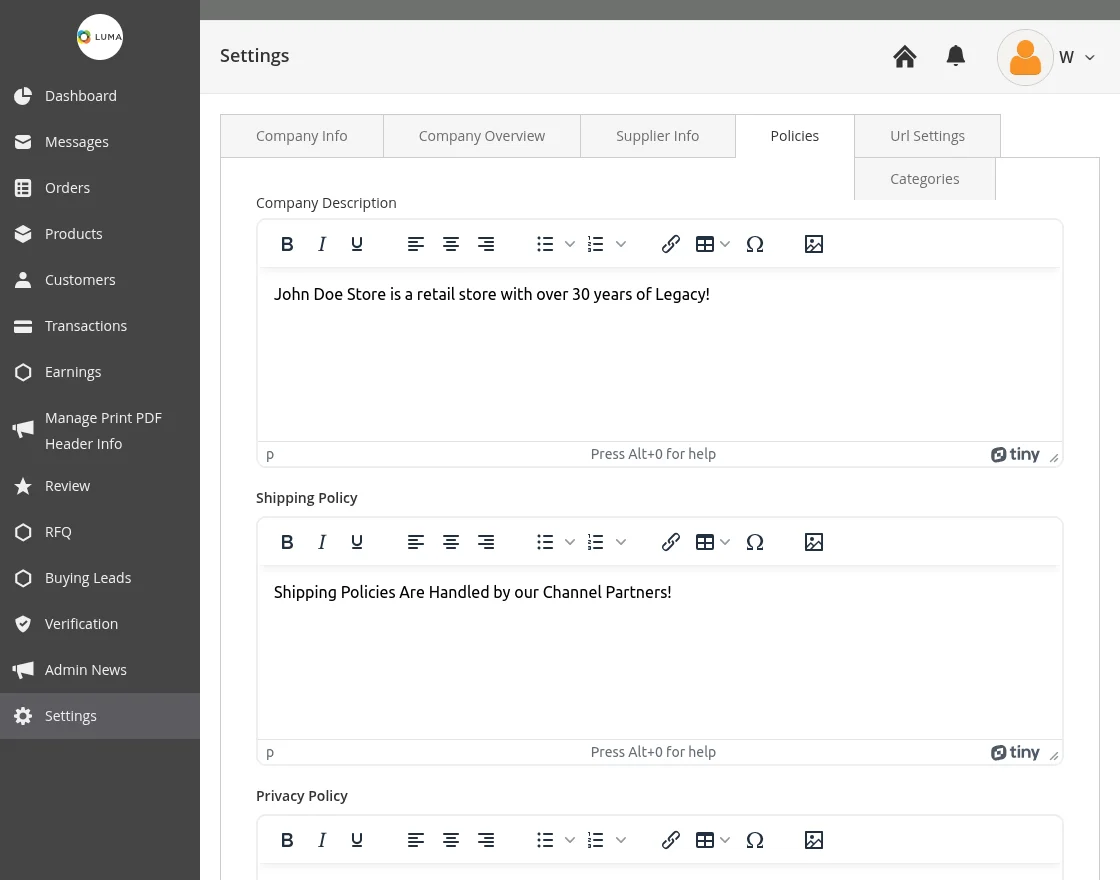The height and width of the screenshot is (880, 1120).
Task: Expand numbered list styles in Shipping Policy
Action: pyautogui.click(x=621, y=542)
